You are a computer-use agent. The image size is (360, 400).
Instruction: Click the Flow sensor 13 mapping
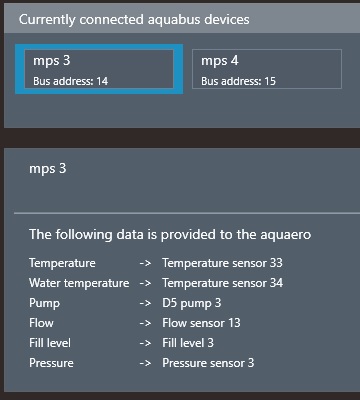tap(201, 323)
